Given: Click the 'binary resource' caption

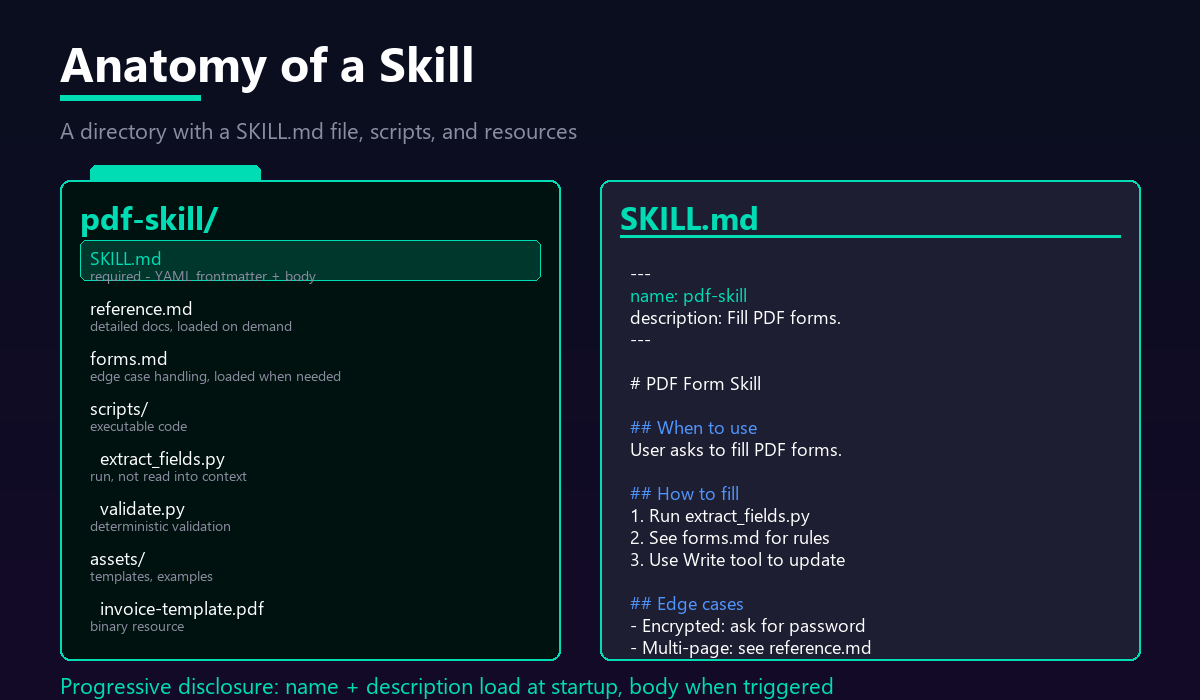Looking at the screenshot, I should tap(137, 627).
